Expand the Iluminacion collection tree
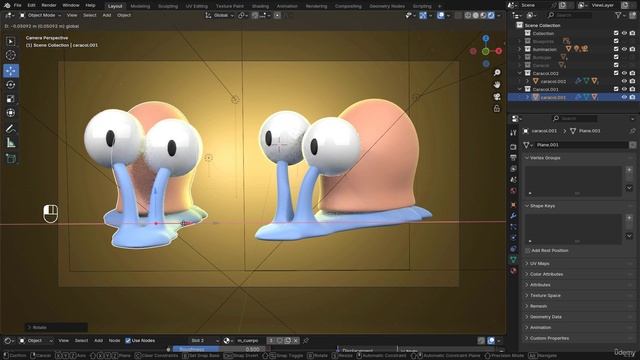 coord(520,49)
